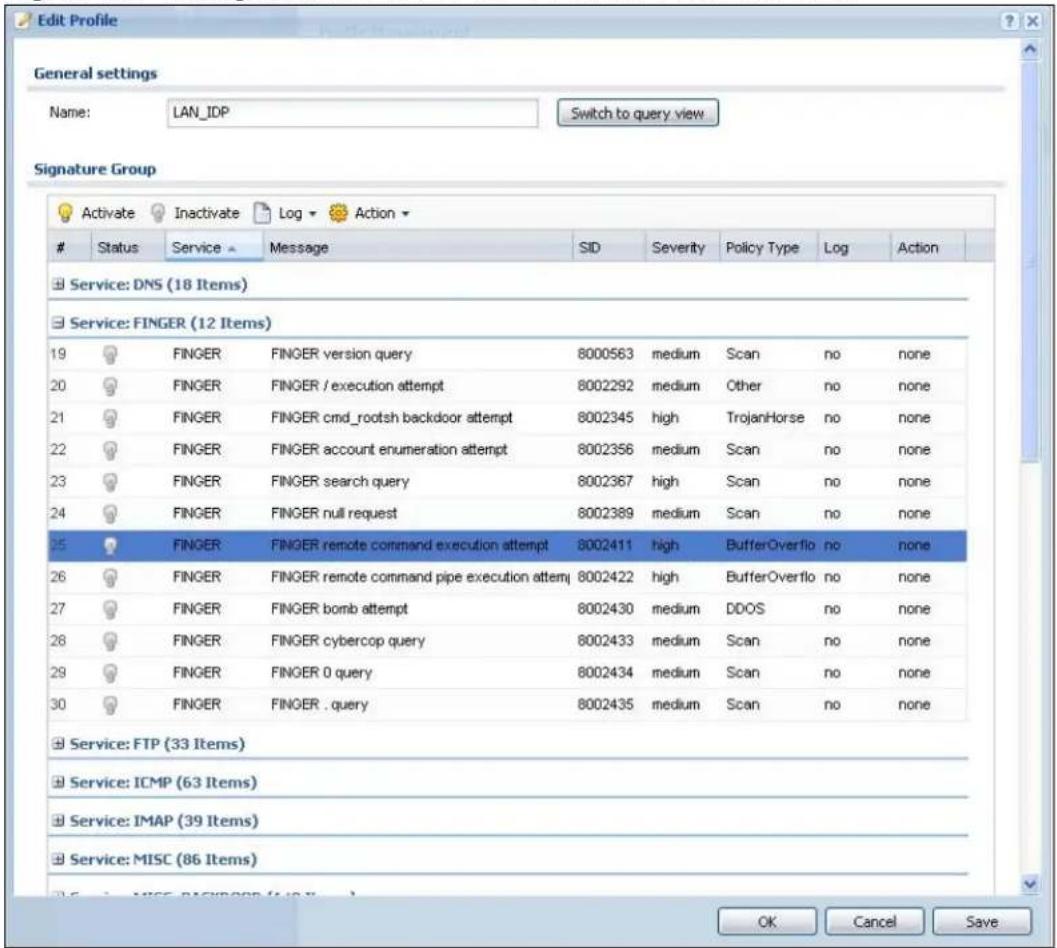This screenshot has width=1057, height=948.
Task: Click status bulb for remote command pipe execution
Action: 110,577
